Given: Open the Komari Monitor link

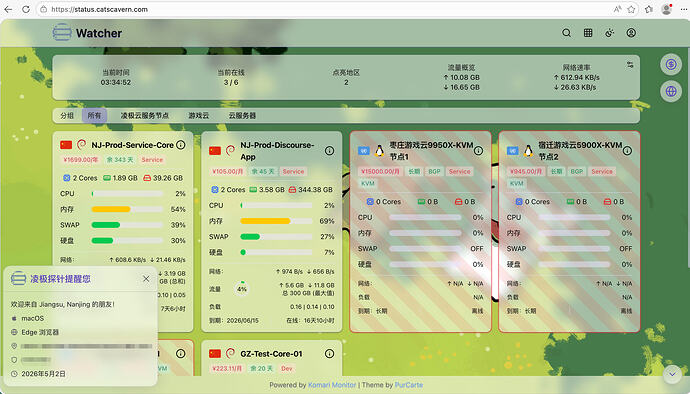Looking at the screenshot, I should pos(332,385).
